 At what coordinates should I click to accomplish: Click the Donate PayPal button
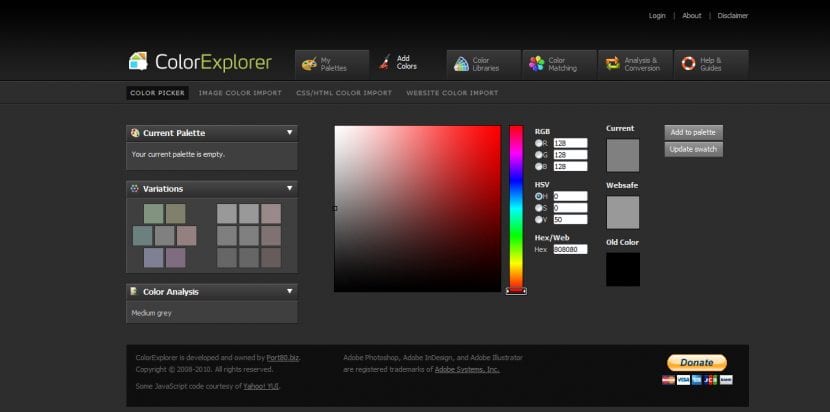coord(697,363)
